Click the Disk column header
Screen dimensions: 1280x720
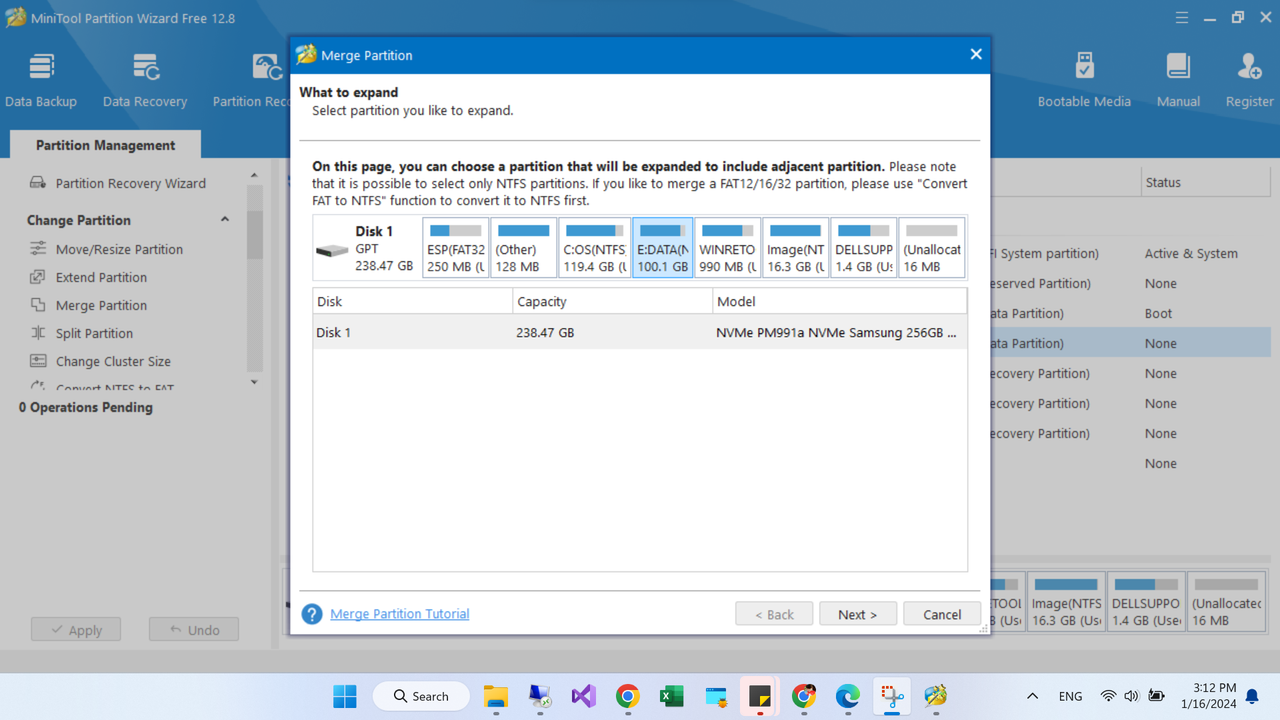click(x=412, y=301)
